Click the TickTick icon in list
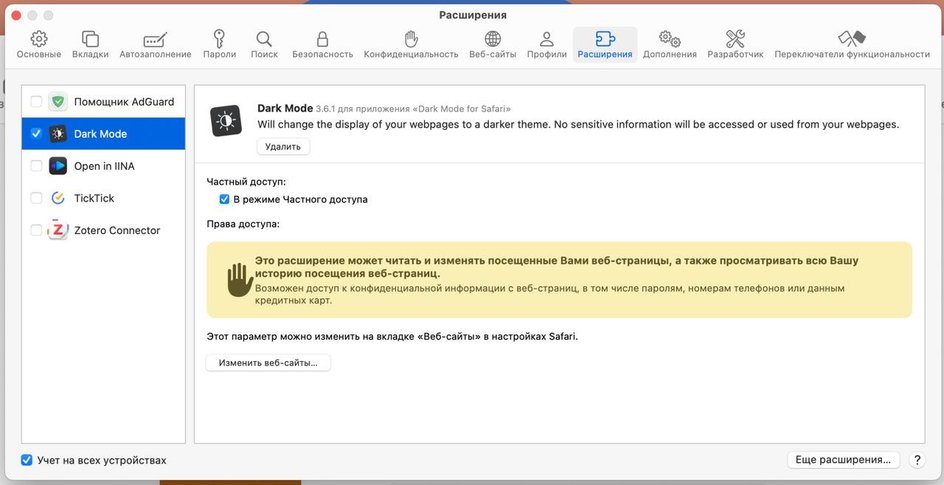 tap(58, 198)
